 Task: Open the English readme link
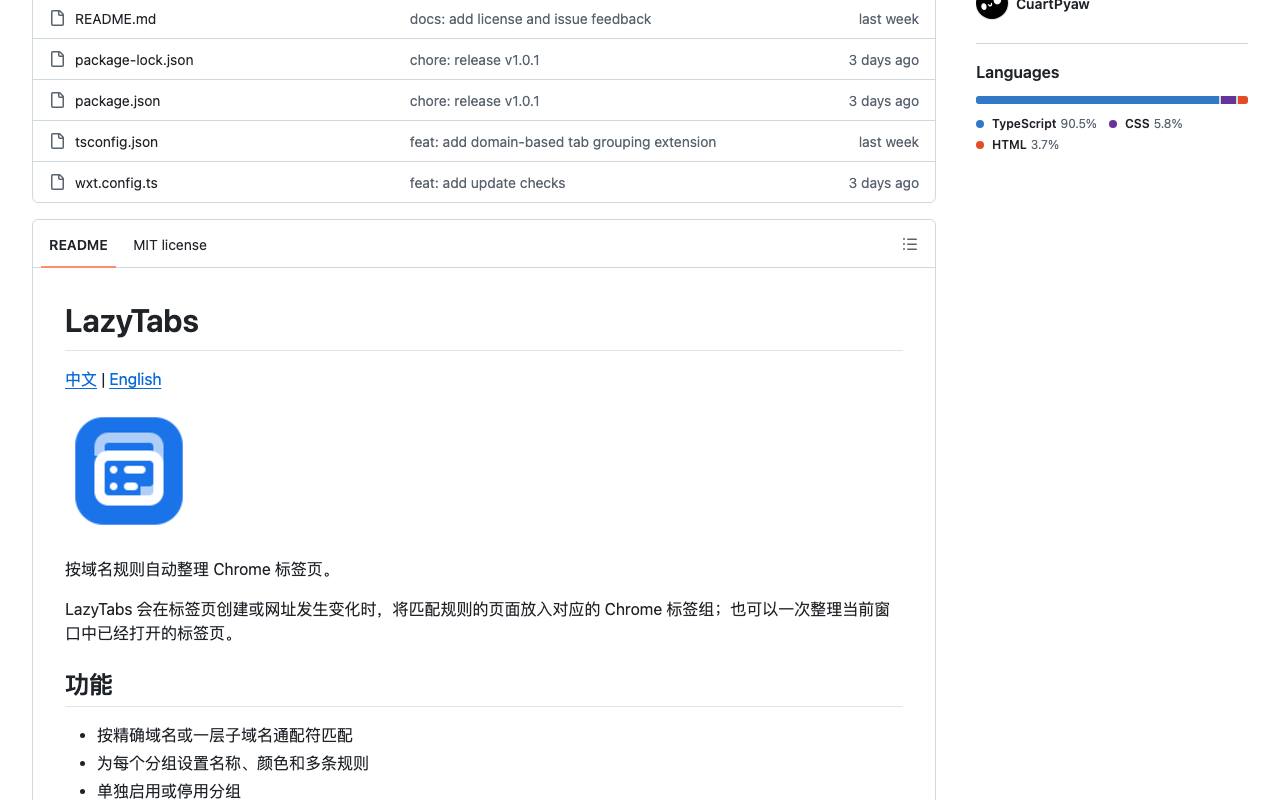135,379
